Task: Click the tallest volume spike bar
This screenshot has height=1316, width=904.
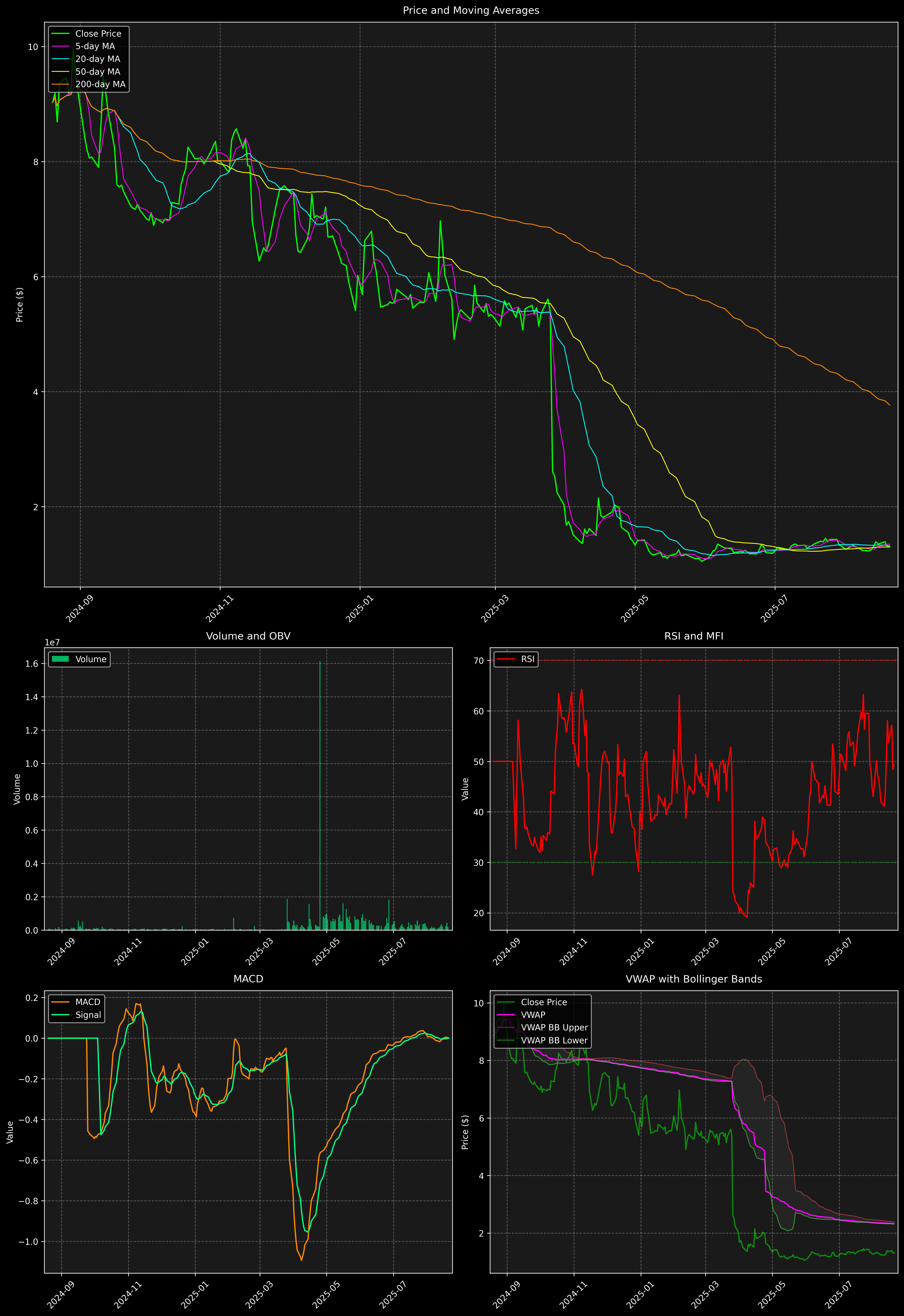Action: (320, 793)
